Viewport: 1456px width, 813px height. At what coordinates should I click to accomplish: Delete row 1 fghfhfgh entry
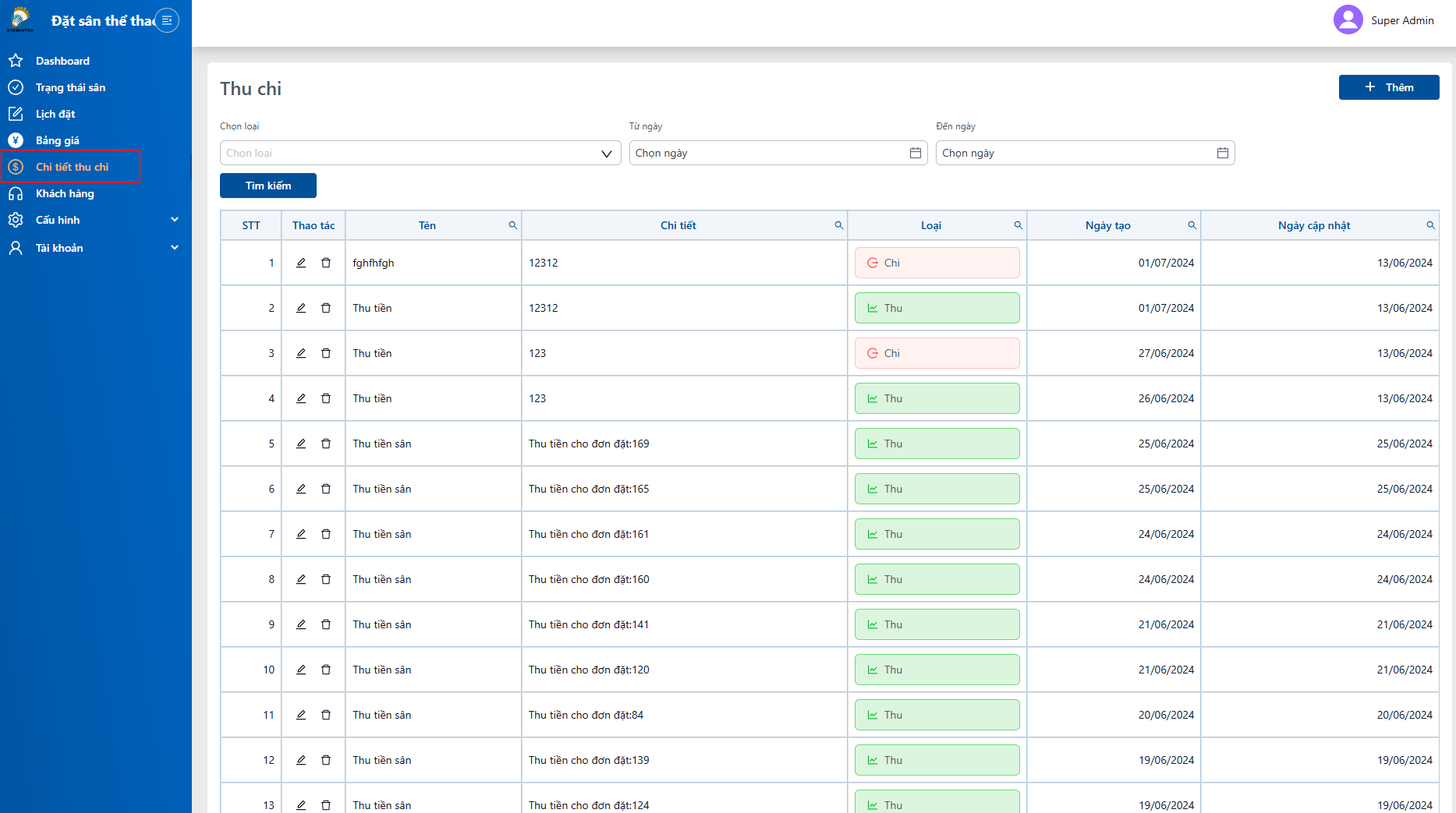tap(326, 263)
